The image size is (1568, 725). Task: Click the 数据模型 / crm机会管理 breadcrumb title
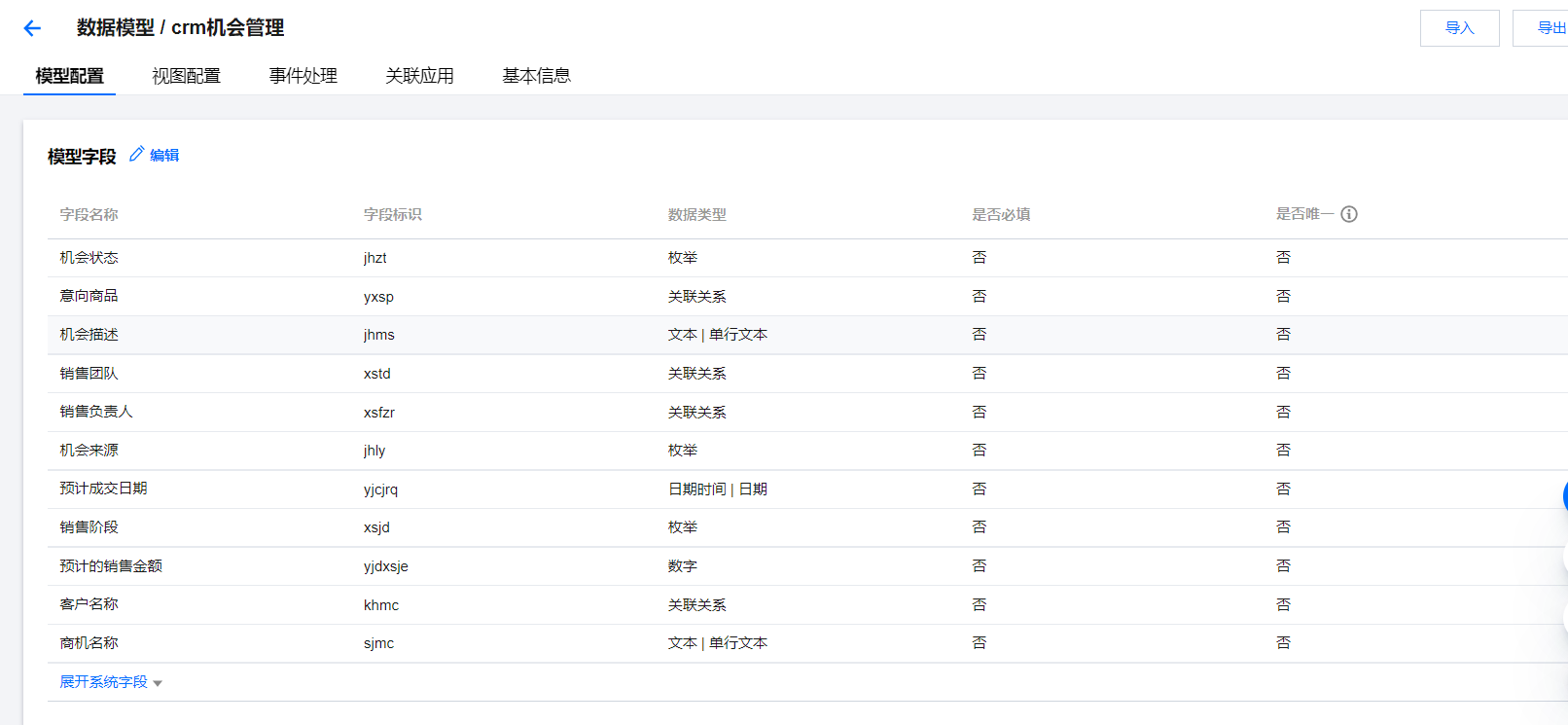[x=180, y=28]
